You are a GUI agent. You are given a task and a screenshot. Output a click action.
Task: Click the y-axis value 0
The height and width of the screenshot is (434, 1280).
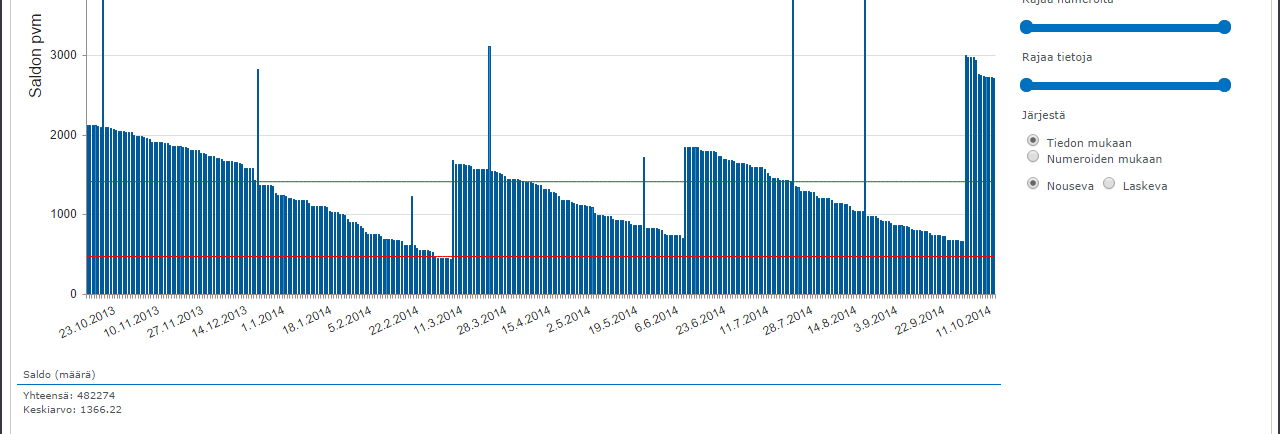point(74,294)
